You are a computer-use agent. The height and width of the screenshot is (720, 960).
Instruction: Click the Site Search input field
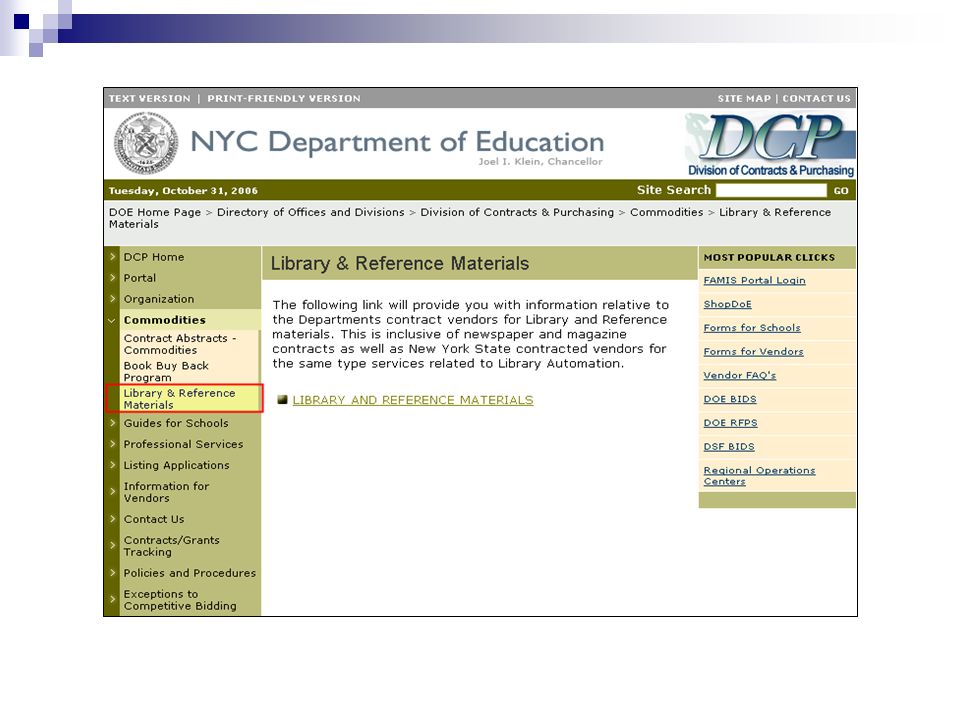point(771,190)
